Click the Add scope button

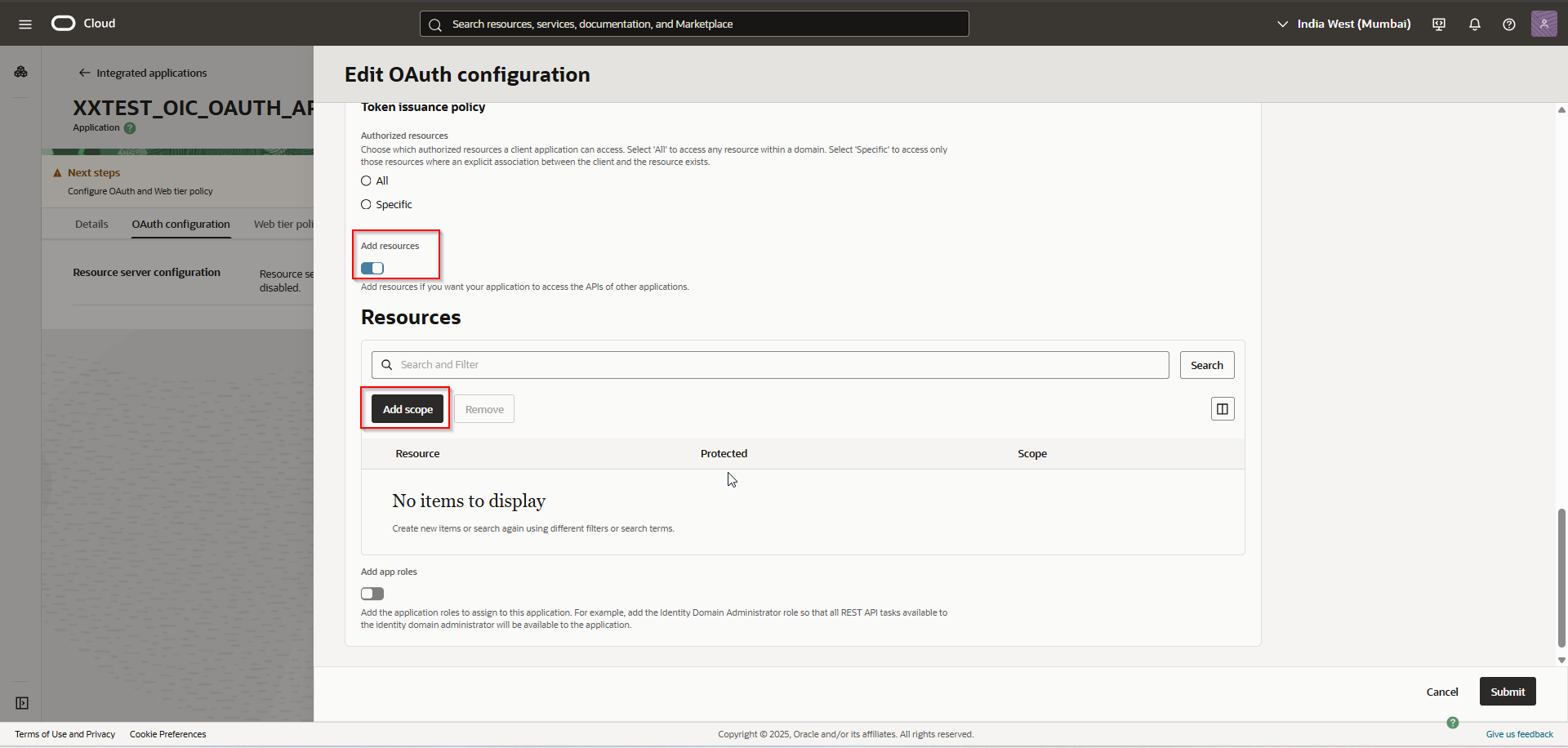(x=407, y=408)
